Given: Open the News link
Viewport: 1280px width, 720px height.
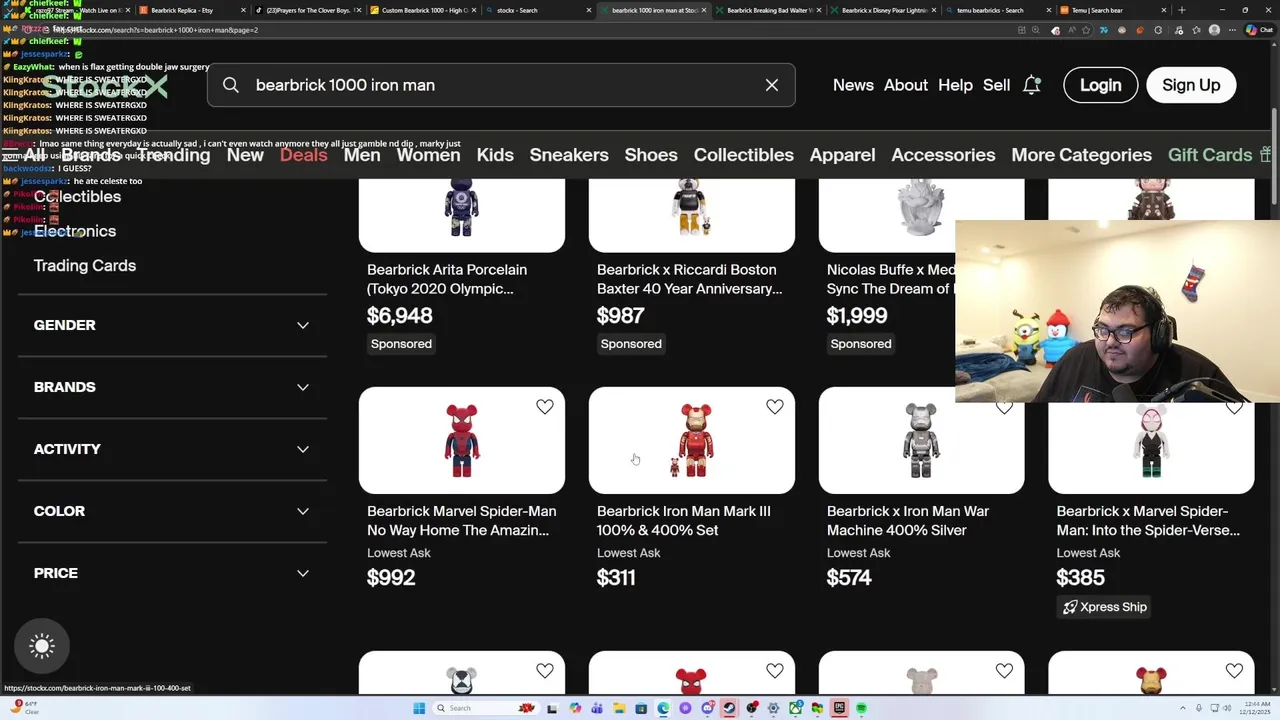Looking at the screenshot, I should pyautogui.click(x=853, y=85).
